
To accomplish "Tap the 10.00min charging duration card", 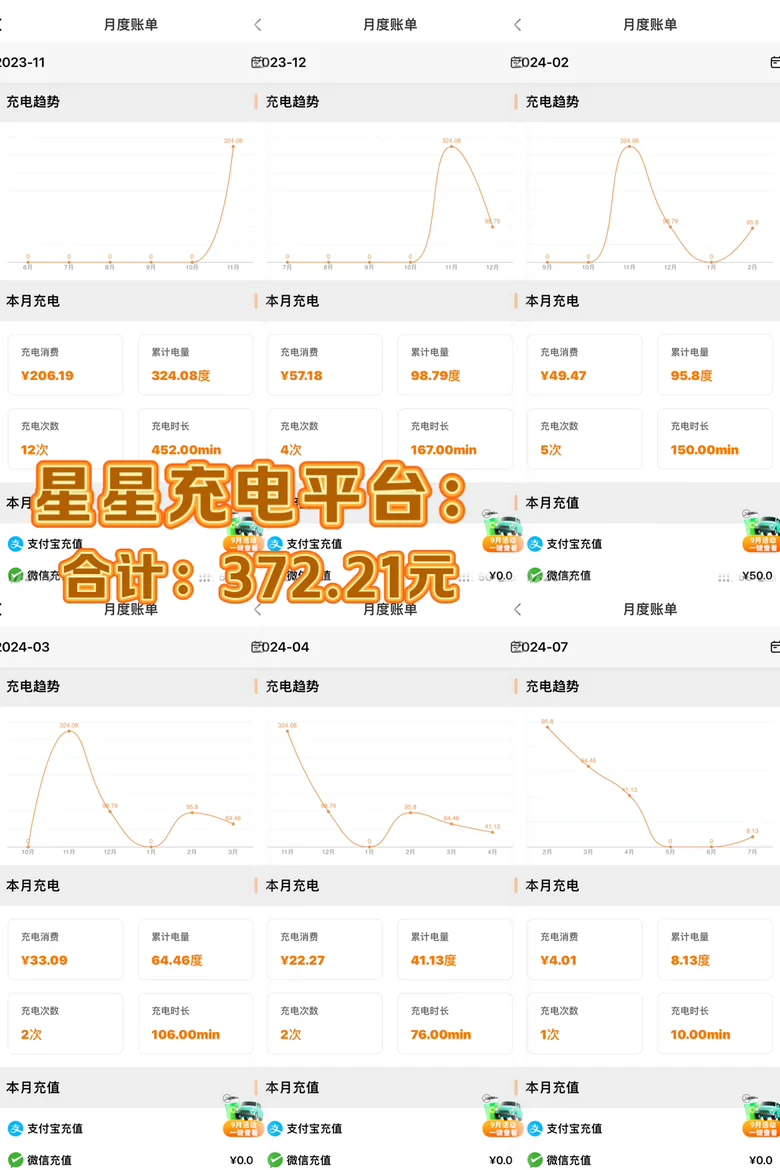I will [x=715, y=1023].
